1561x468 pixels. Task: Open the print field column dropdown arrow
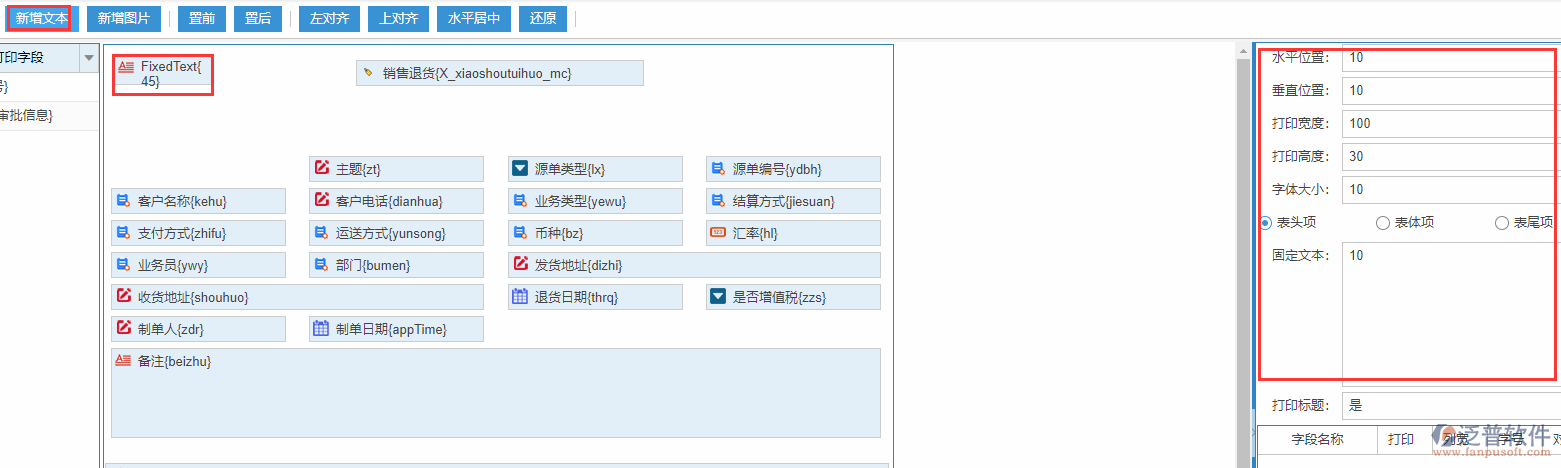[x=88, y=58]
